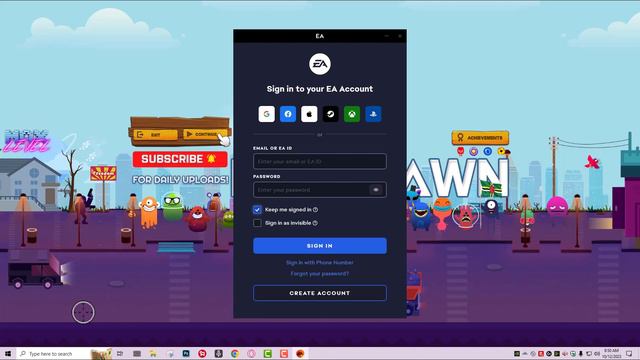Click the taskbar clock and date

click(611, 353)
